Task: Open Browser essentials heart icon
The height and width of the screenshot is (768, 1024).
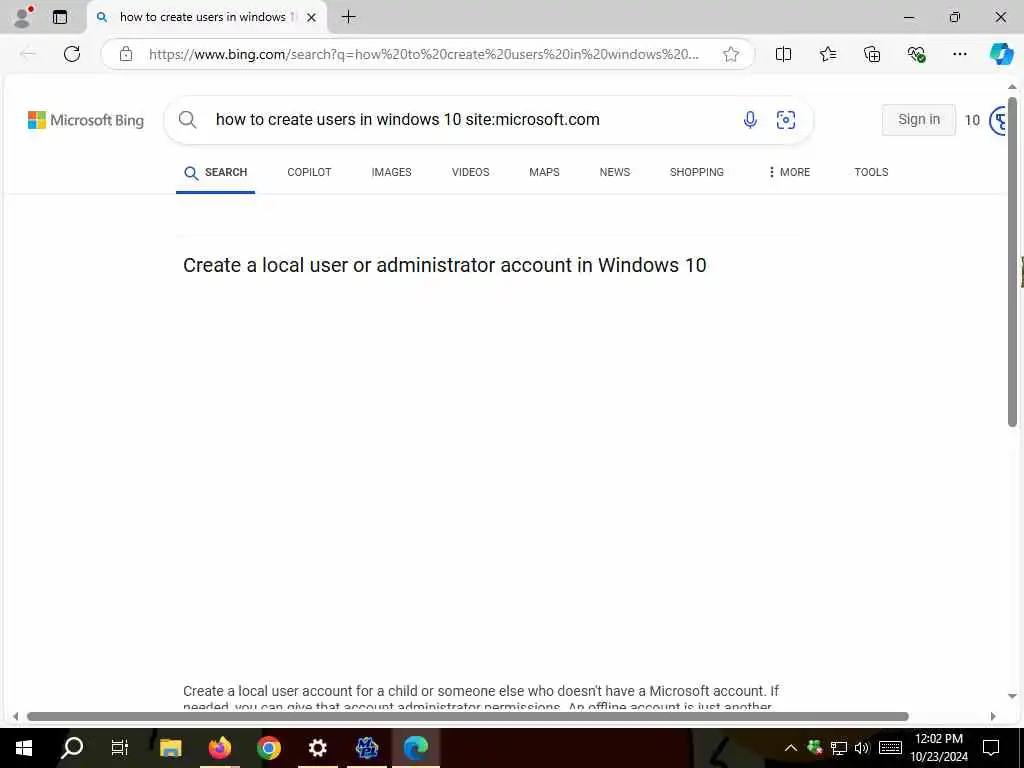Action: (x=916, y=54)
